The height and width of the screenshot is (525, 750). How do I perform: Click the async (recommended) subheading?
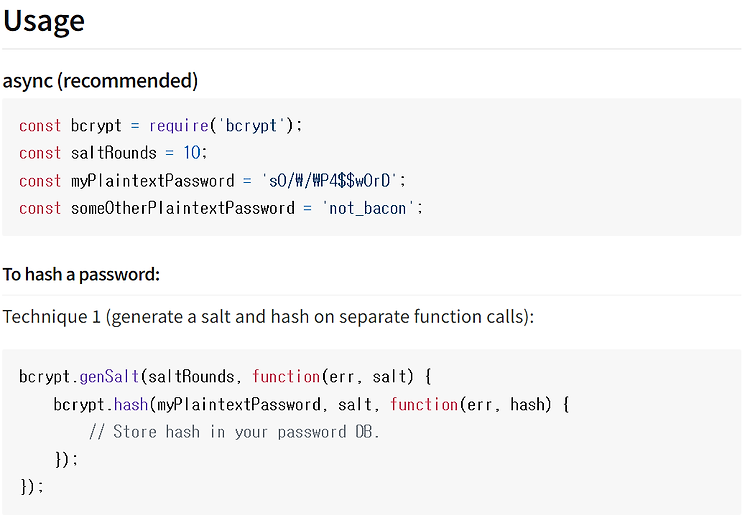coord(100,81)
